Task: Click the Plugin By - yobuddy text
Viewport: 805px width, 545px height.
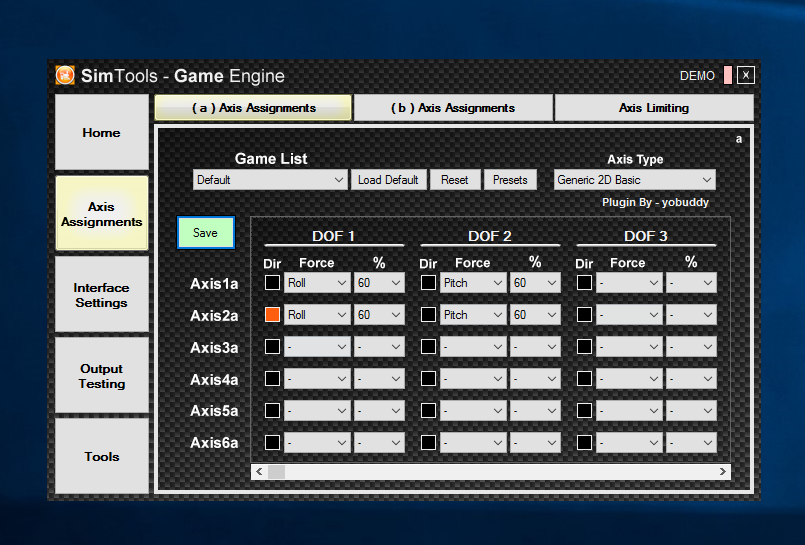Action: [x=655, y=202]
